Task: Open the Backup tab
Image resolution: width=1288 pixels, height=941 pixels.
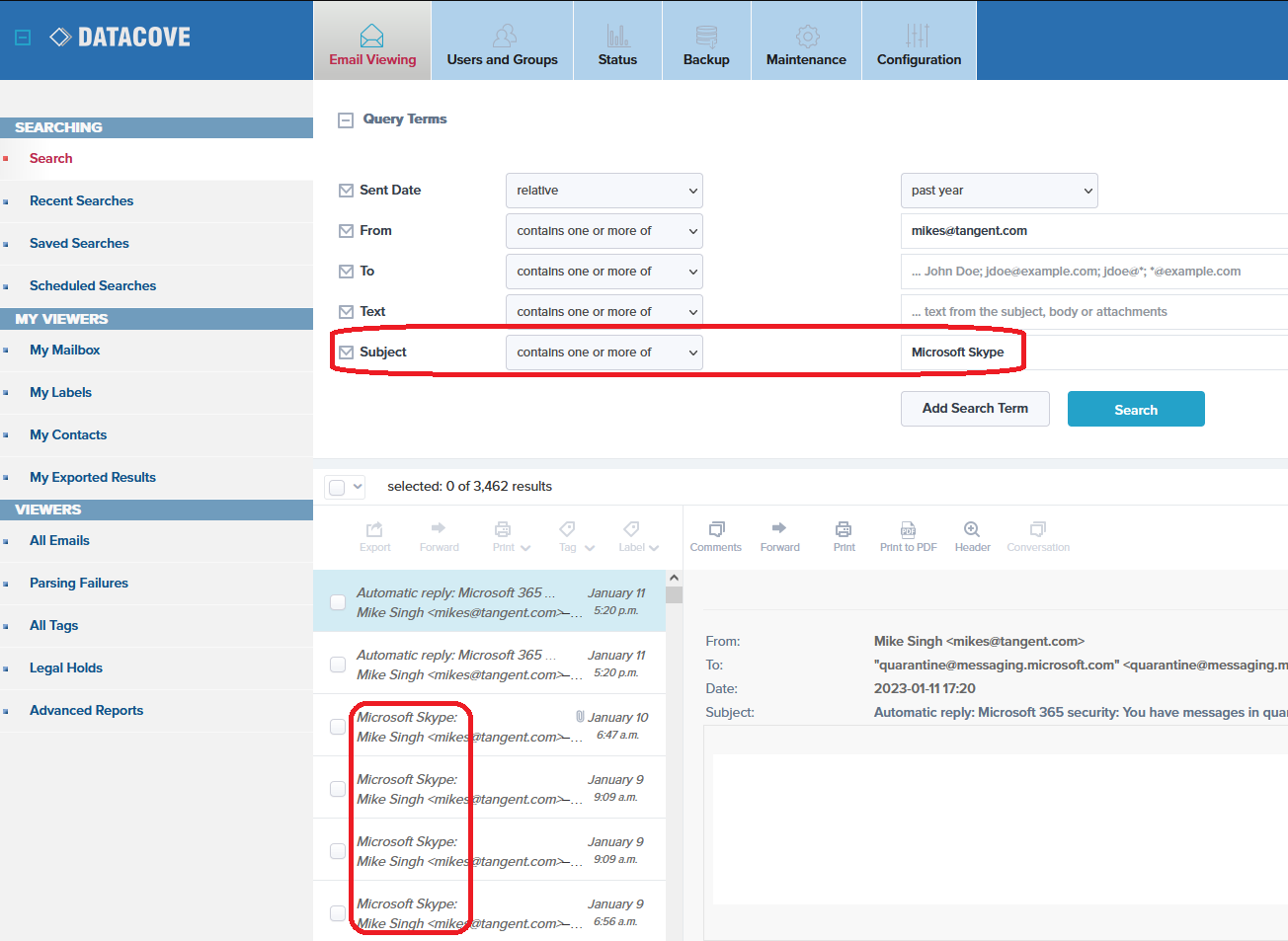Action: pyautogui.click(x=706, y=41)
